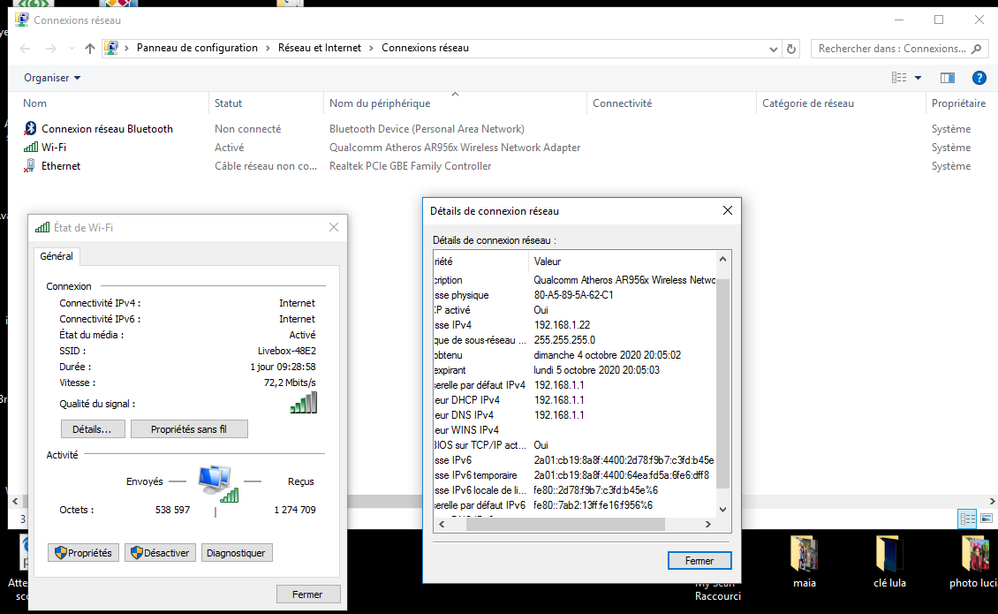Viewport: 998px width, 614px height.
Task: Select the Ethernet connection icon
Action: pos(30,166)
